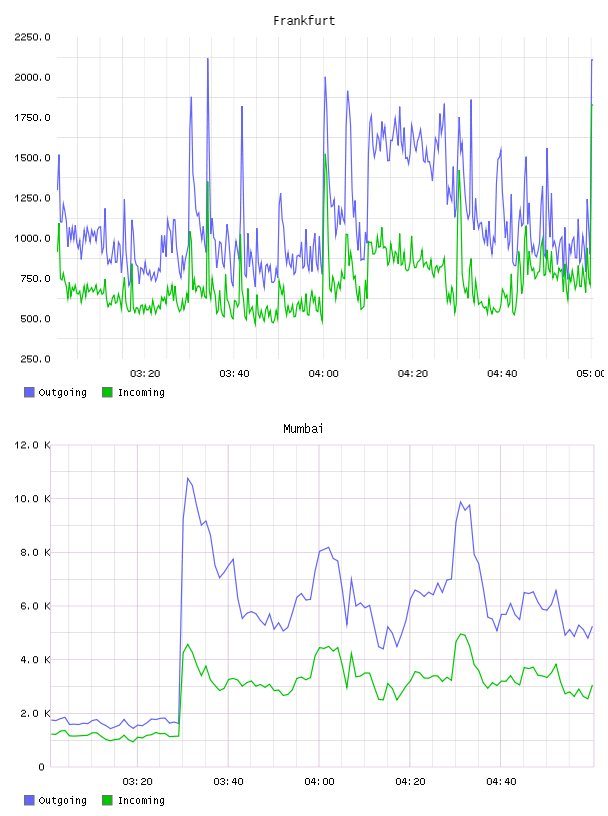
Task: Click the 1000.0 y-axis label on Frankfurt chart
Action: tap(32, 238)
